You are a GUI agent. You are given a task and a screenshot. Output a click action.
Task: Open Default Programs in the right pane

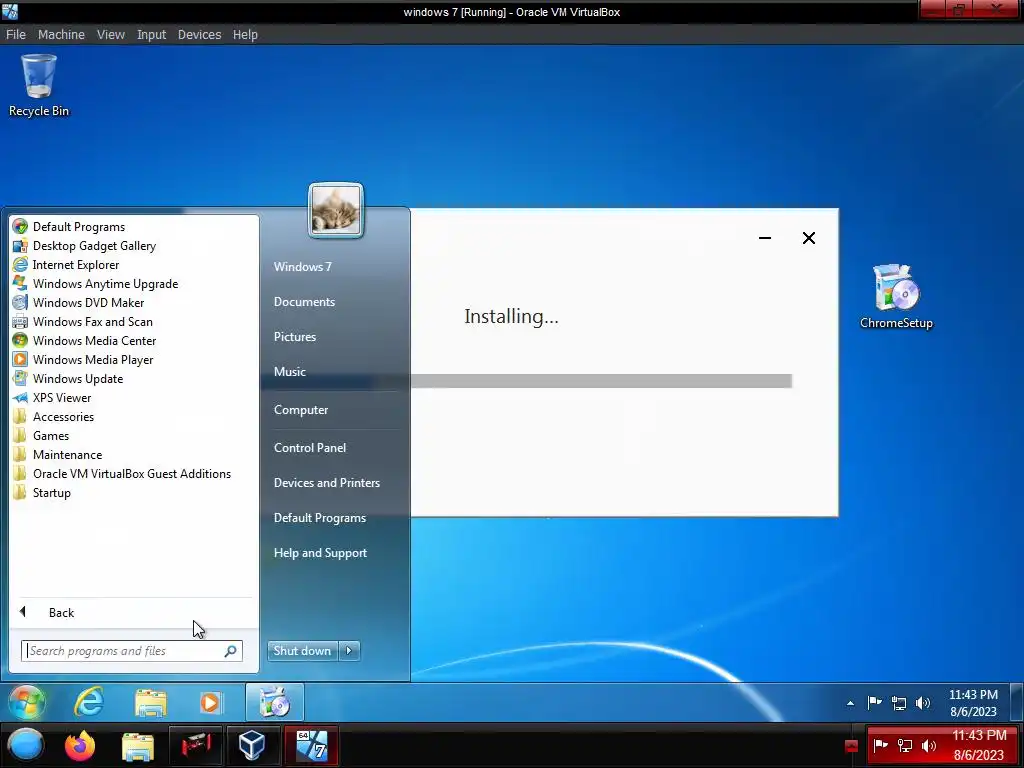pyautogui.click(x=319, y=517)
